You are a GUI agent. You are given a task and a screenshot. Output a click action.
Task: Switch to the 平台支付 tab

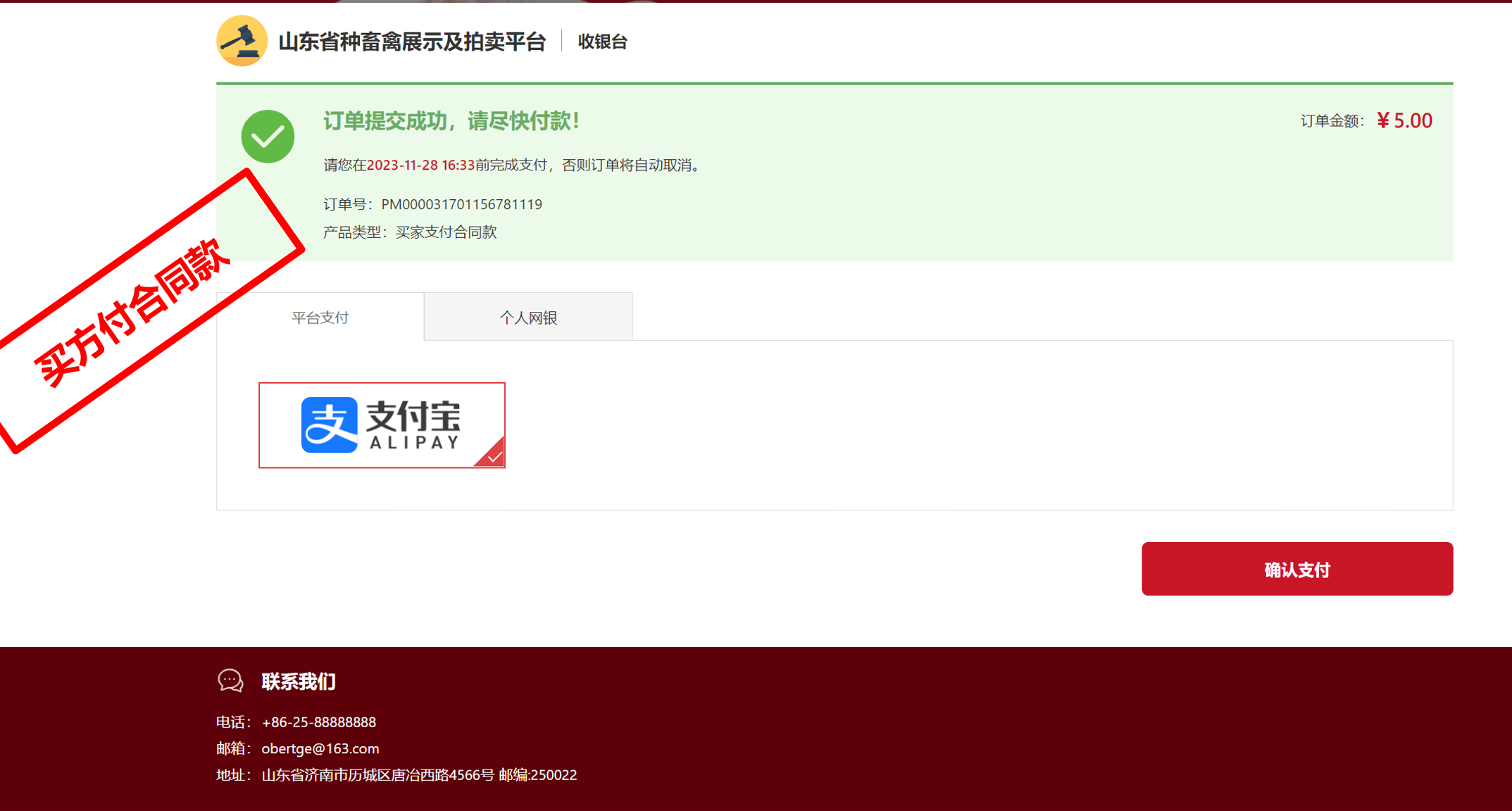[x=320, y=318]
